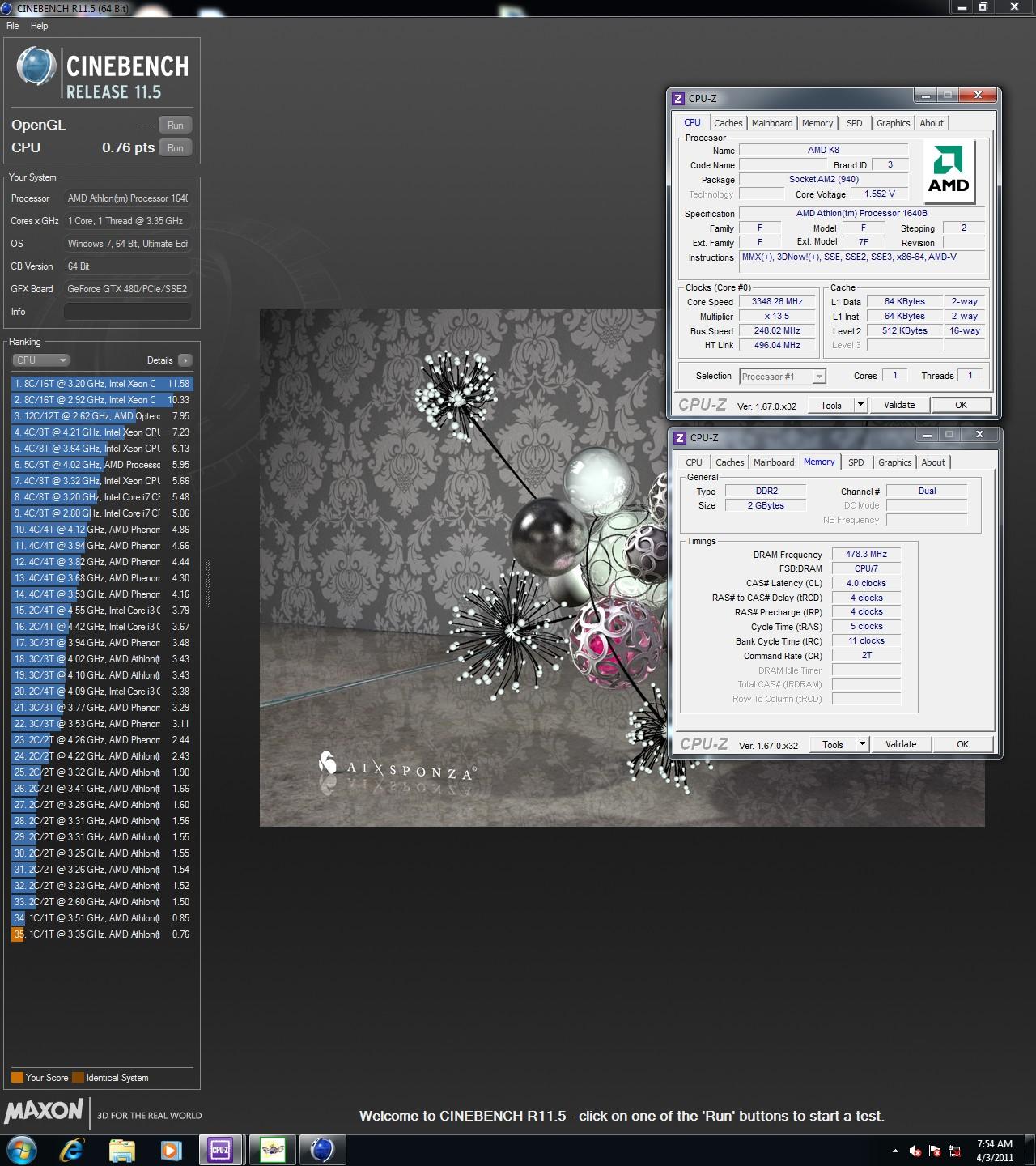
Task: Switch to CINEBENCH taskbar button
Action: [x=322, y=1150]
